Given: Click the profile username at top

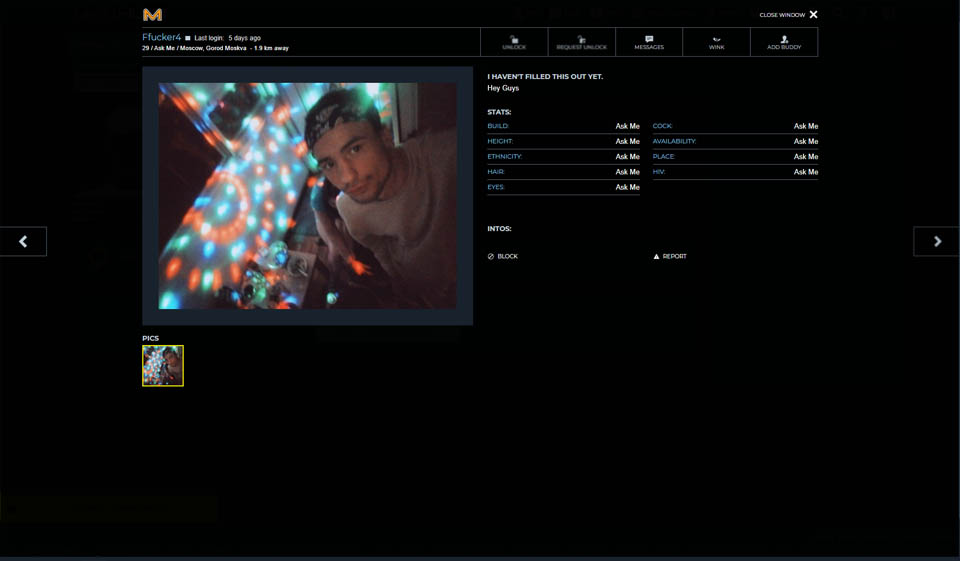Looking at the screenshot, I should [x=161, y=37].
